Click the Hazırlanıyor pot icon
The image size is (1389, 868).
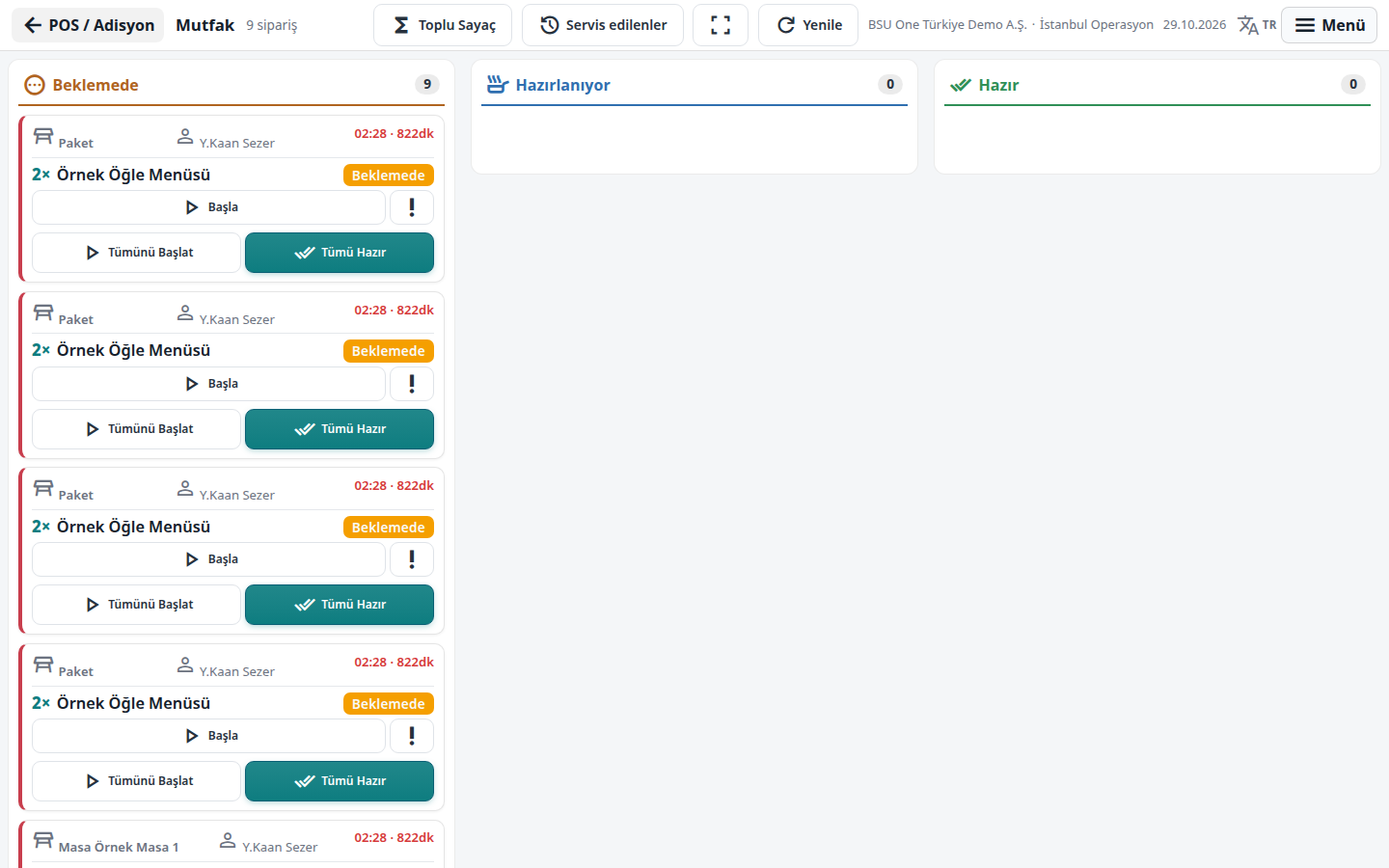click(x=497, y=85)
